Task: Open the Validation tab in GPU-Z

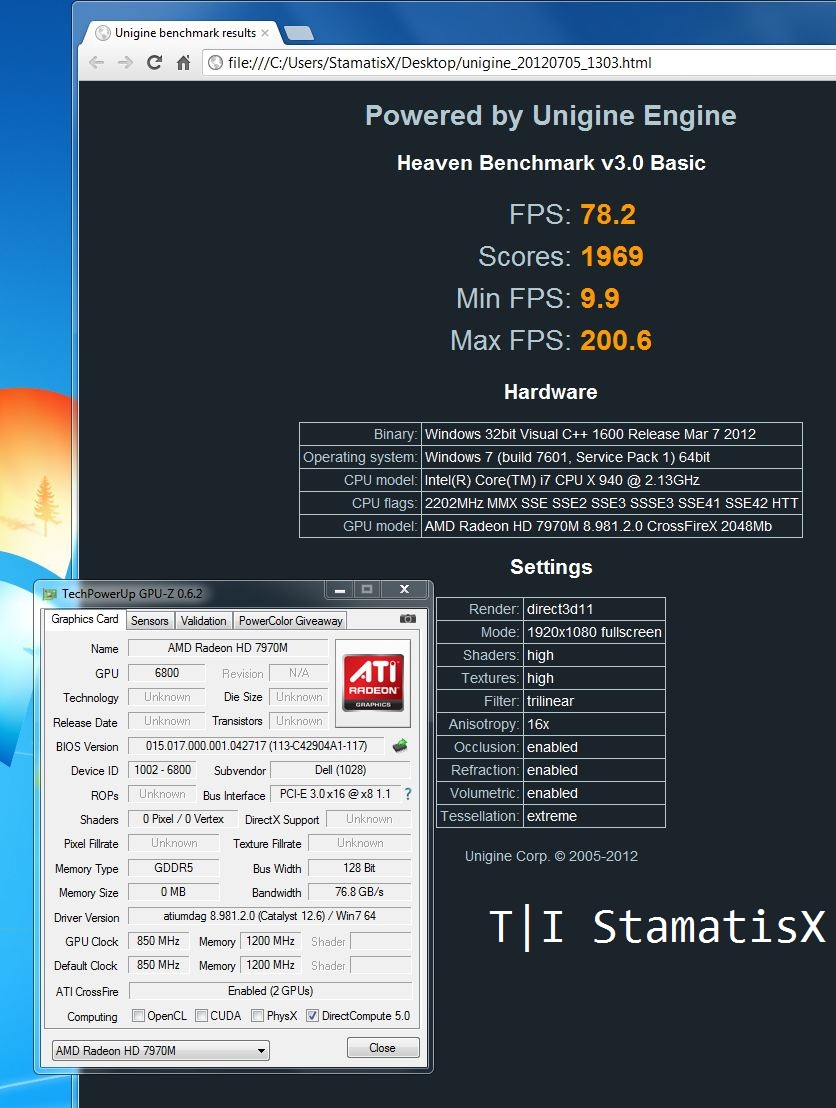Action: tap(204, 621)
